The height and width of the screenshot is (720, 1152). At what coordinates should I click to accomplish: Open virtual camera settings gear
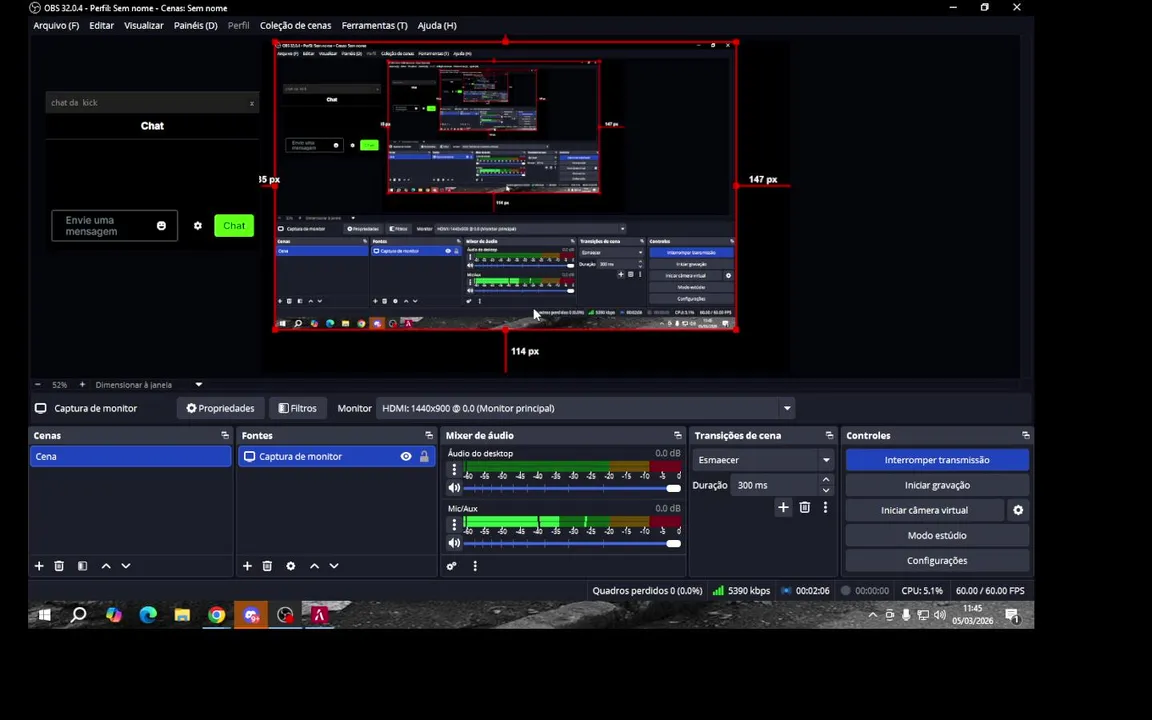(1018, 510)
